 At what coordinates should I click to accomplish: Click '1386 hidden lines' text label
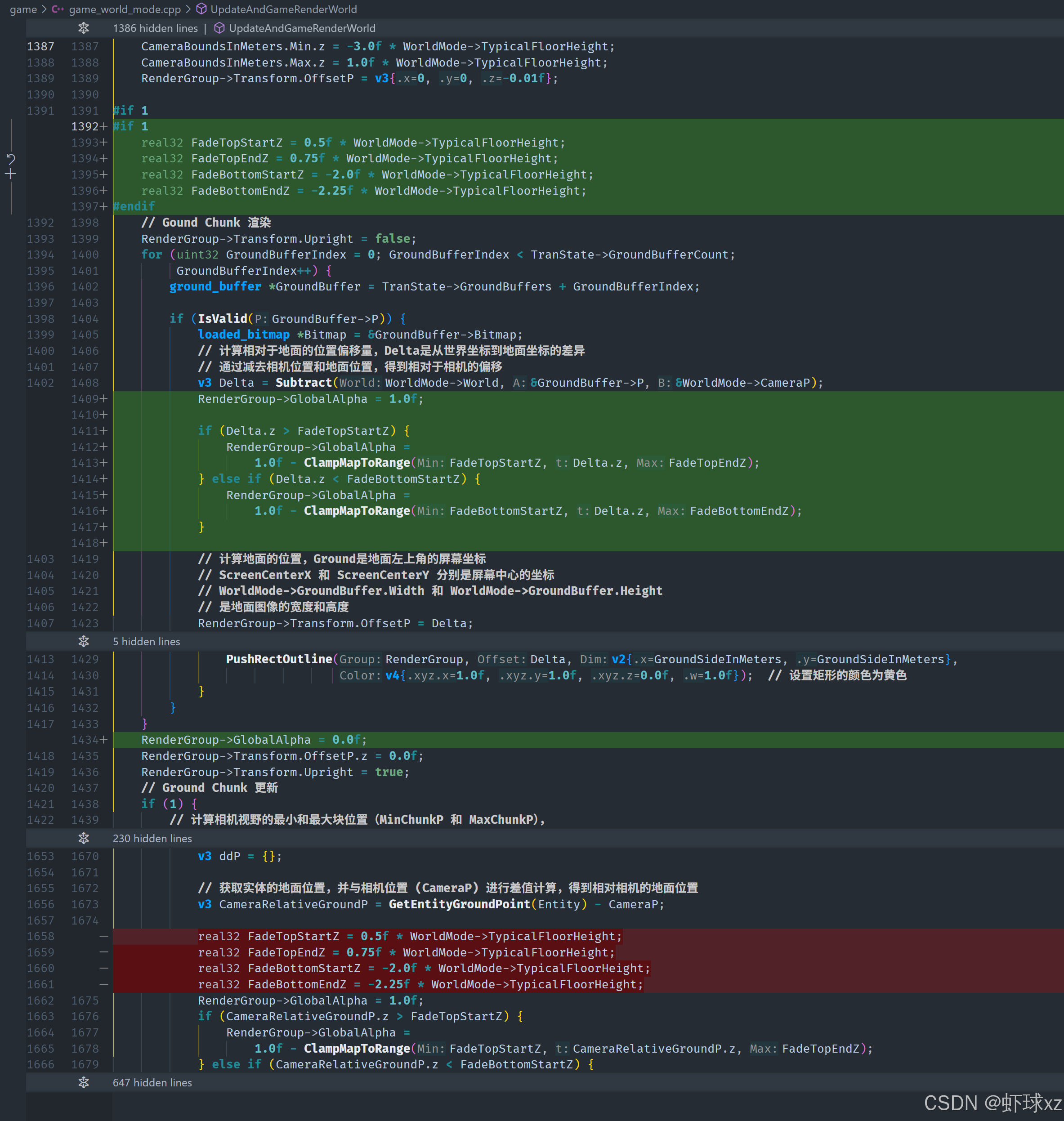[x=155, y=28]
